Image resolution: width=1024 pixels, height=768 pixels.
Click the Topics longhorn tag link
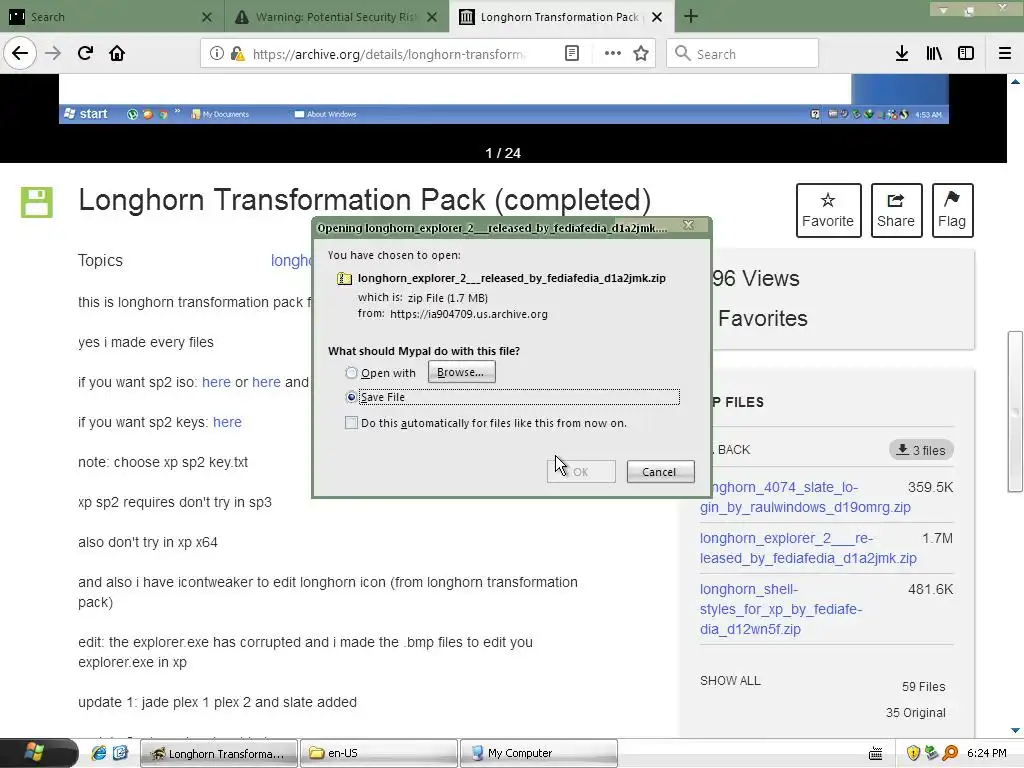click(x=291, y=261)
